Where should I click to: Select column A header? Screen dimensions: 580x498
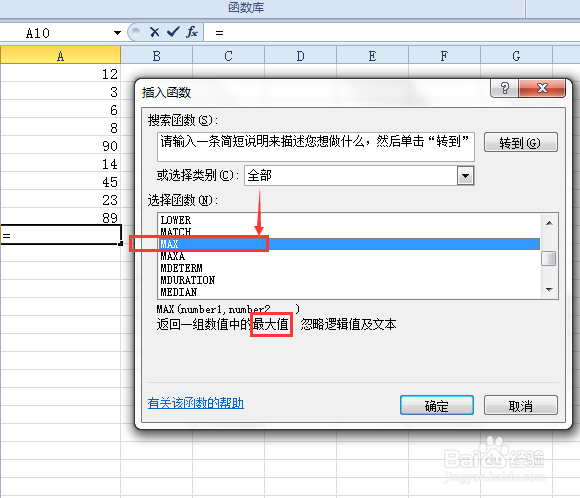coord(60,55)
